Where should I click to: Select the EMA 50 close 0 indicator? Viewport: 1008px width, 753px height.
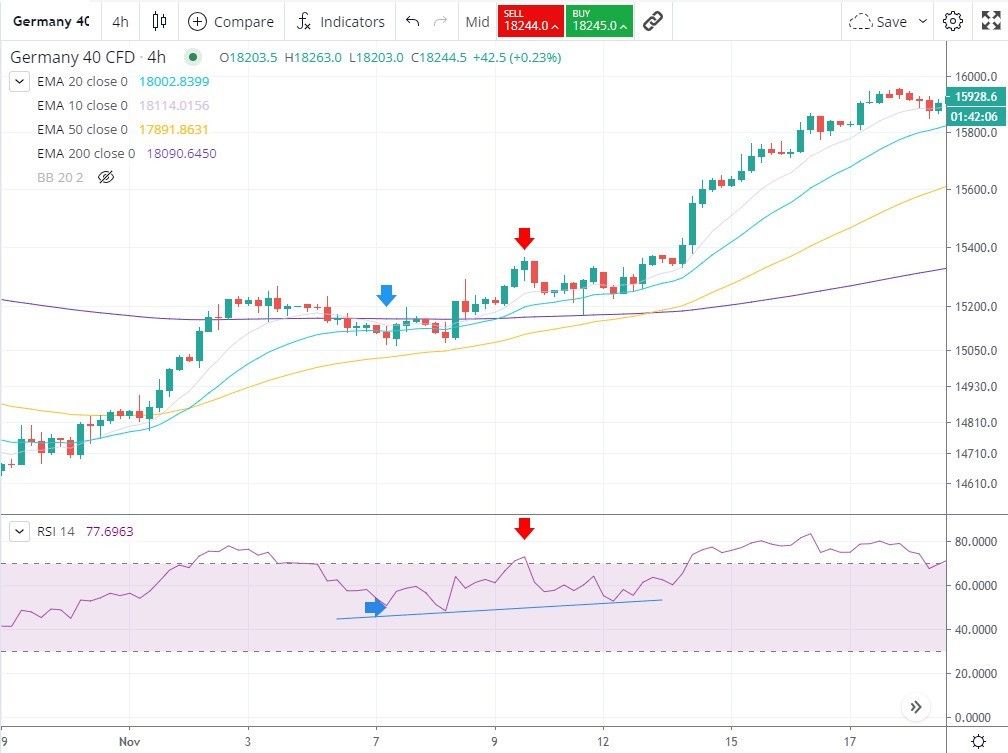(x=82, y=129)
